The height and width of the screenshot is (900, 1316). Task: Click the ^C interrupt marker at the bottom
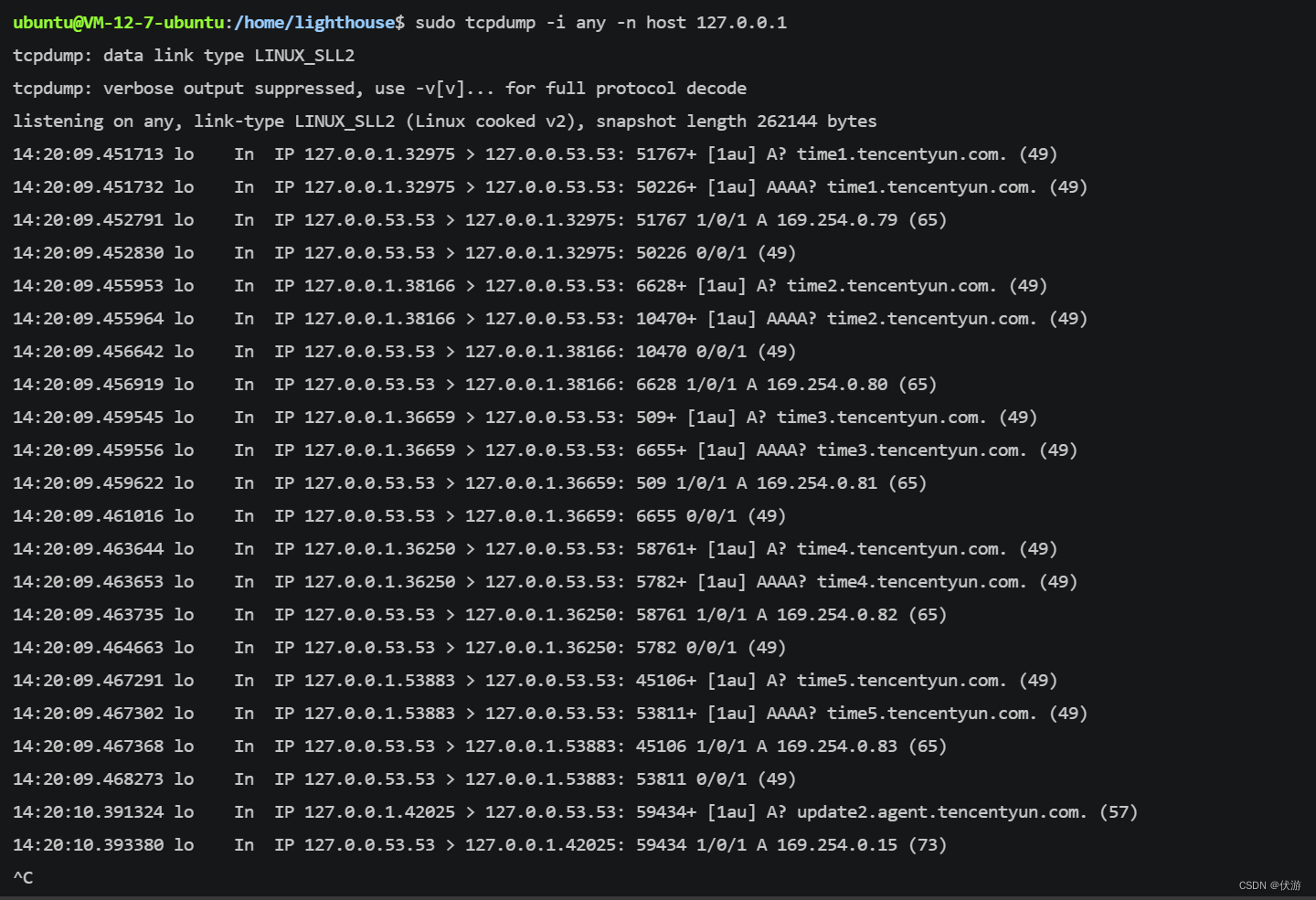point(23,877)
